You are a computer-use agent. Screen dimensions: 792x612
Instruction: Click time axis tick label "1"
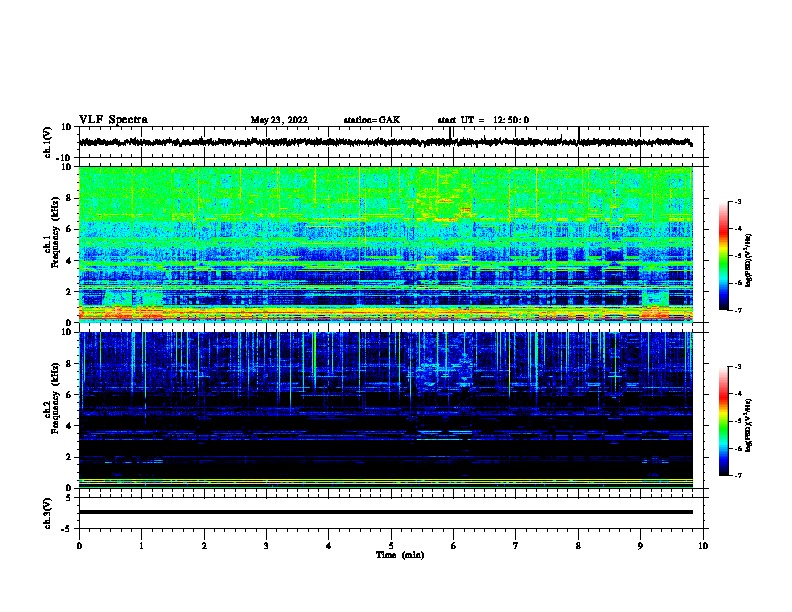pos(141,546)
